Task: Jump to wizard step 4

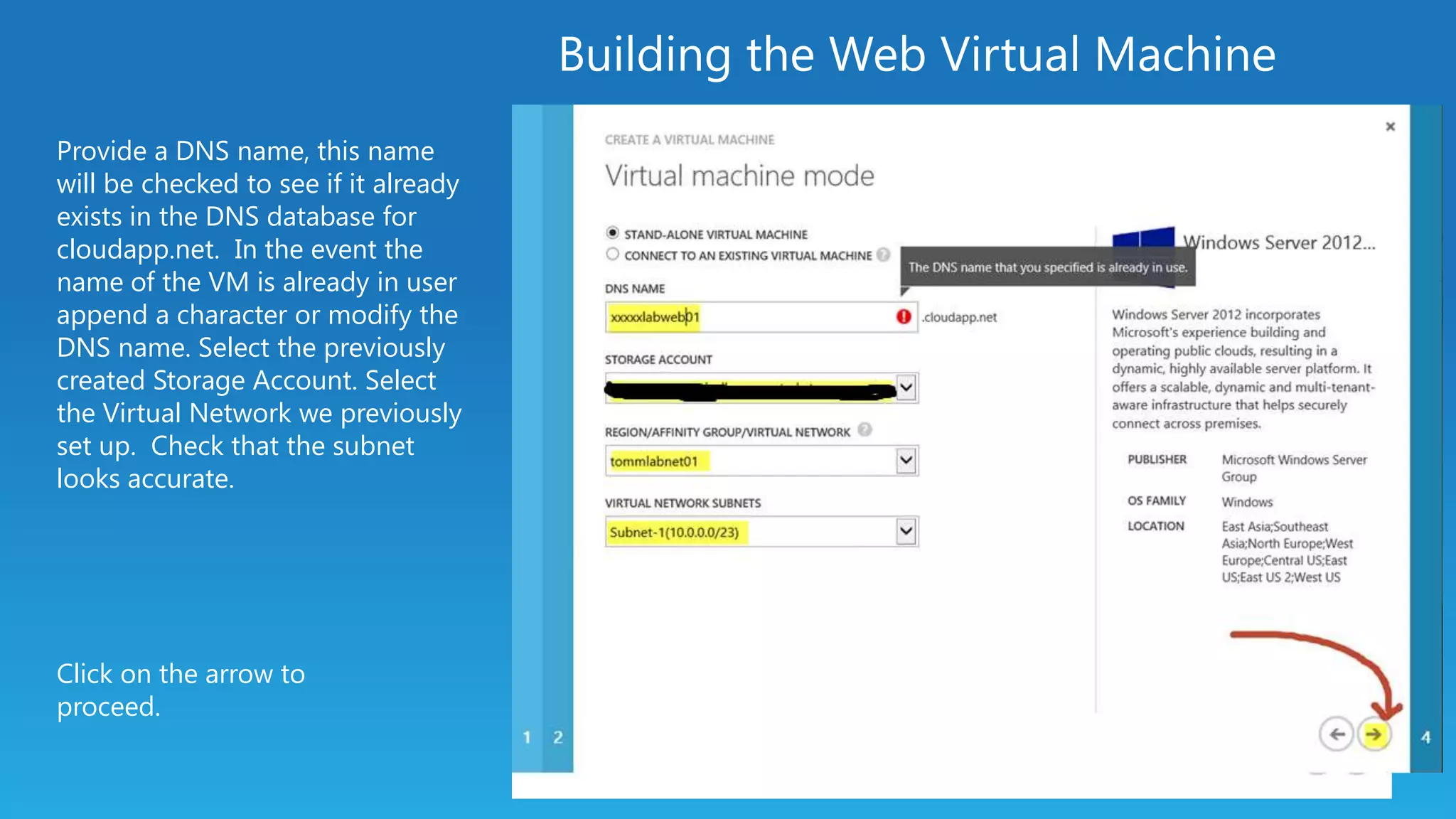Action: tap(1425, 738)
